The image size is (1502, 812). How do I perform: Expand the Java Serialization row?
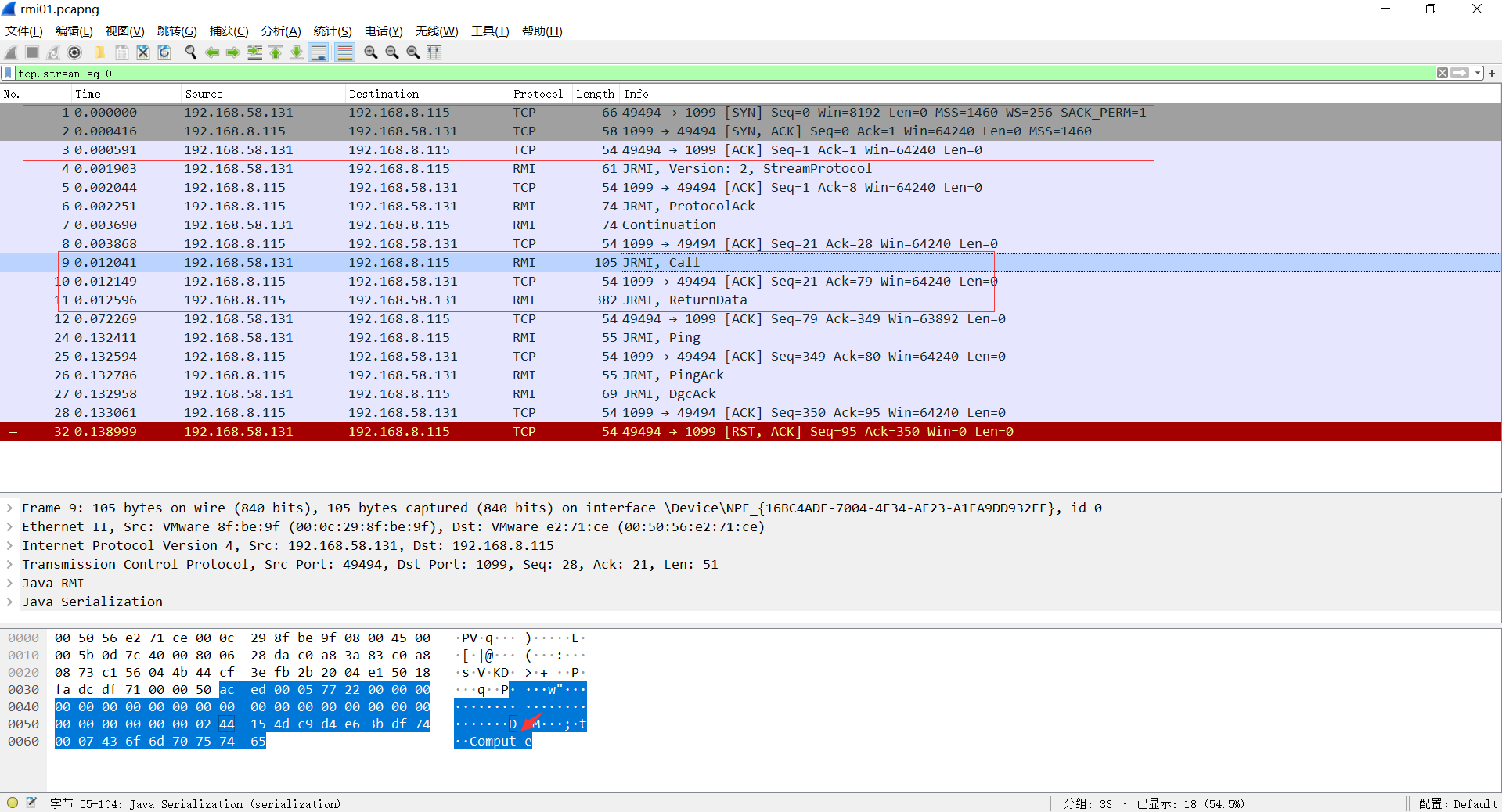click(9, 602)
